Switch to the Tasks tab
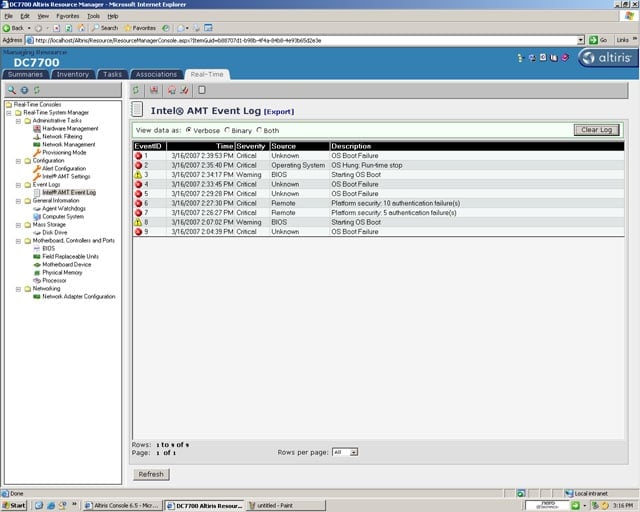The height and width of the screenshot is (512, 640). [112, 74]
